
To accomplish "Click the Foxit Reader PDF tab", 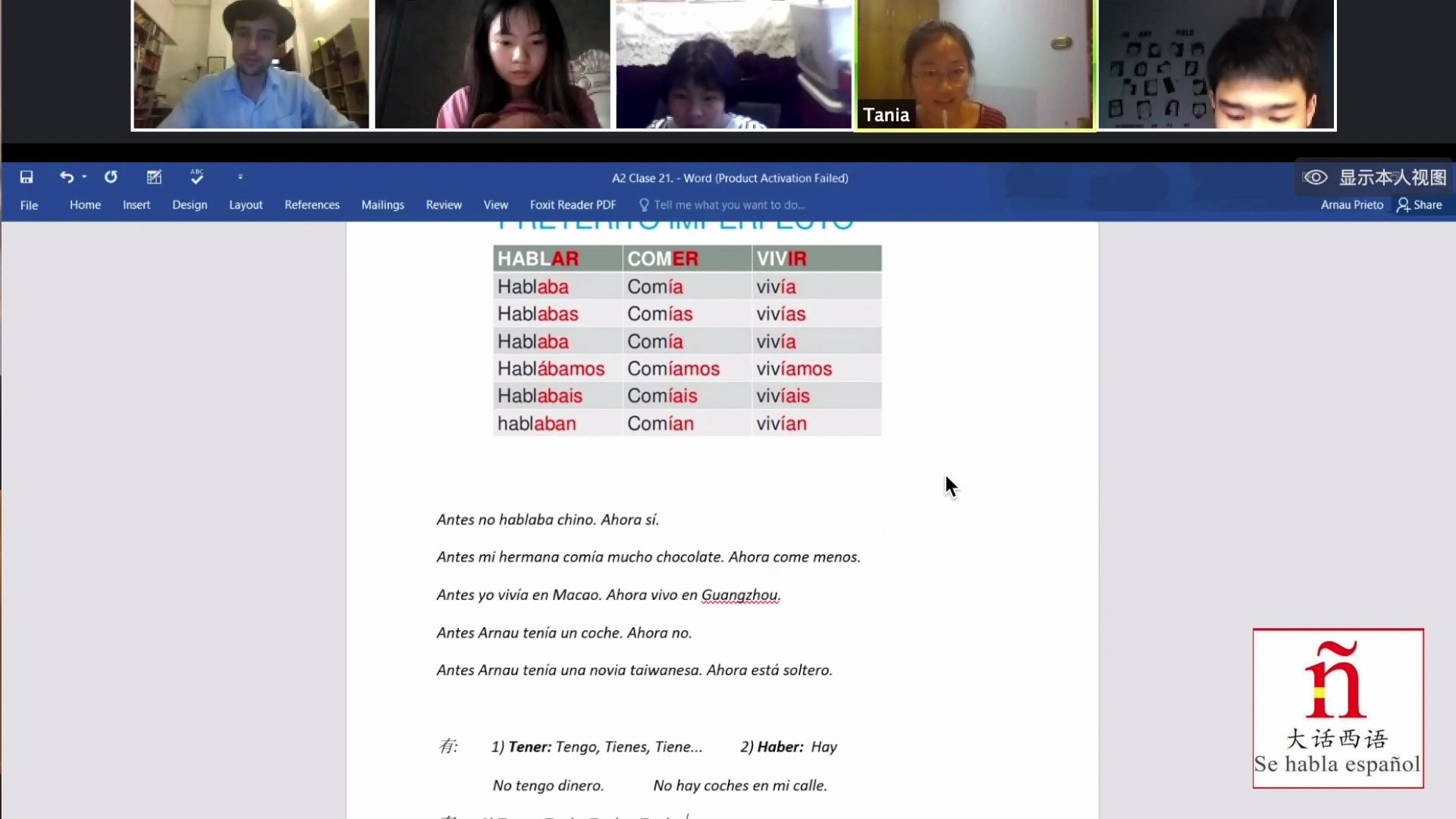I will [572, 205].
